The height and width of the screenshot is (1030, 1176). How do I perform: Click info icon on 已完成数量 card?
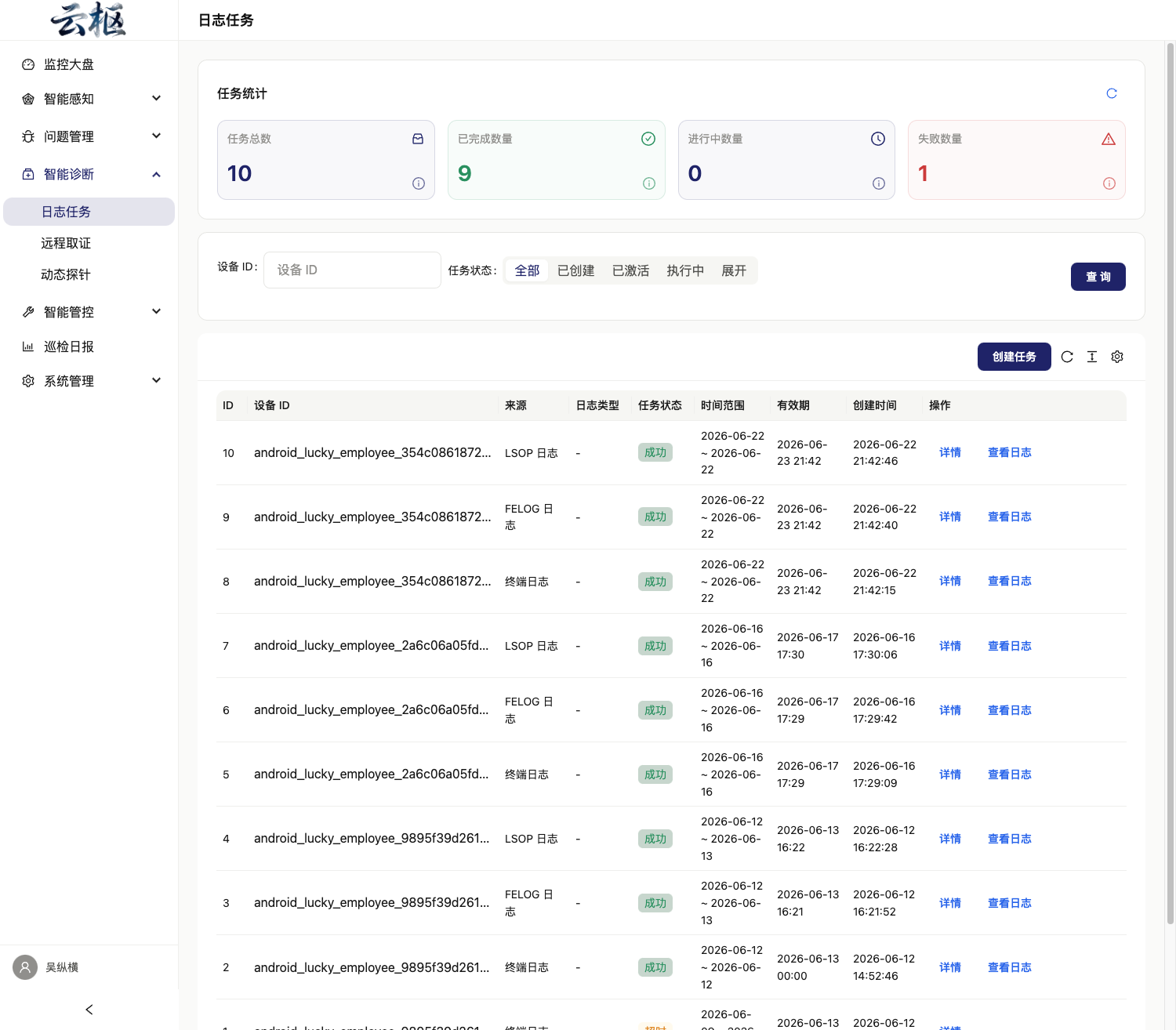pos(649,183)
